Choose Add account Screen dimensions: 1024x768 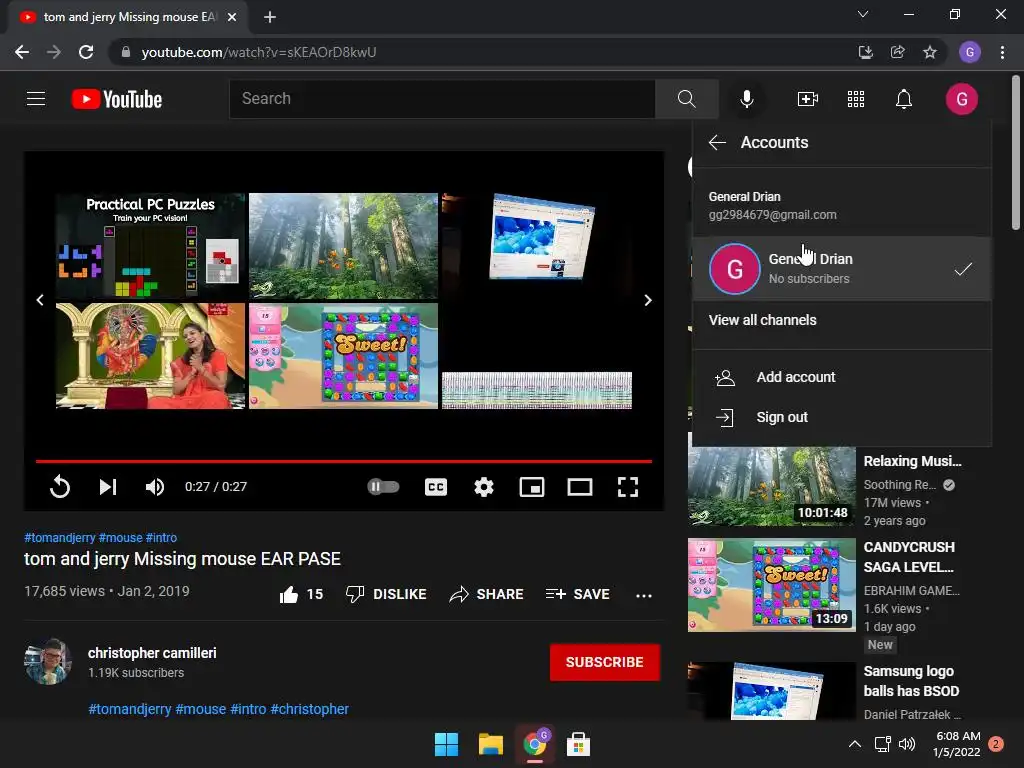point(796,377)
